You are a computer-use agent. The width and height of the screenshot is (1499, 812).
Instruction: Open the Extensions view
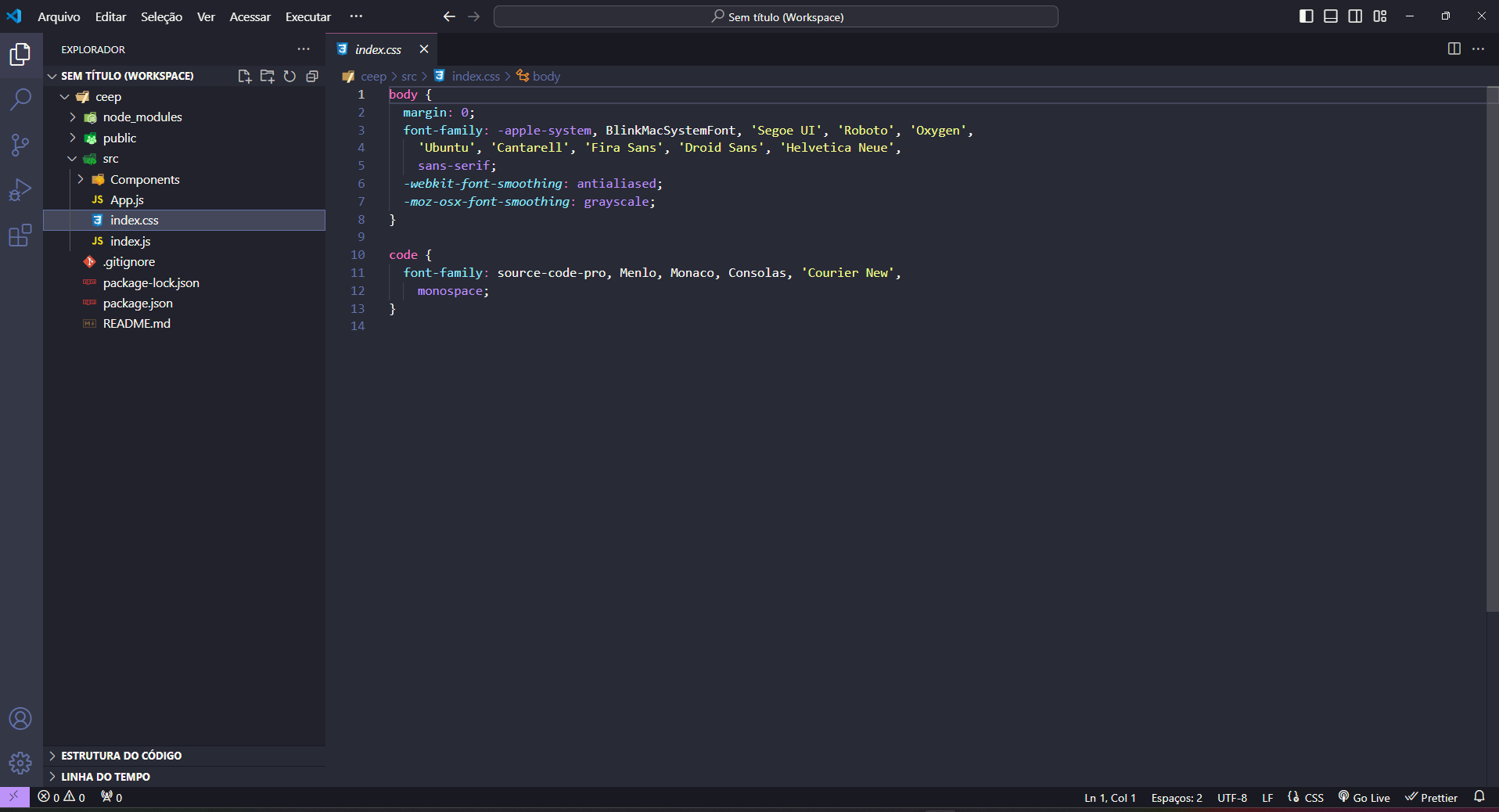(x=20, y=235)
